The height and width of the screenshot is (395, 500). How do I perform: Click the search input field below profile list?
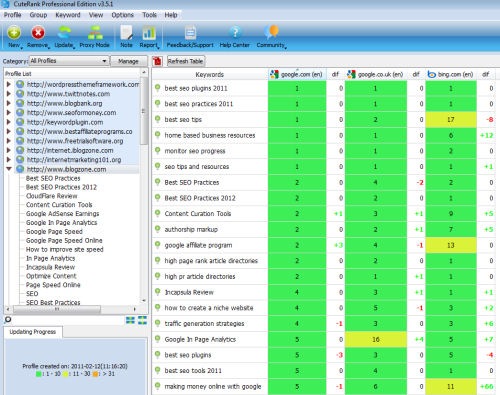point(68,320)
